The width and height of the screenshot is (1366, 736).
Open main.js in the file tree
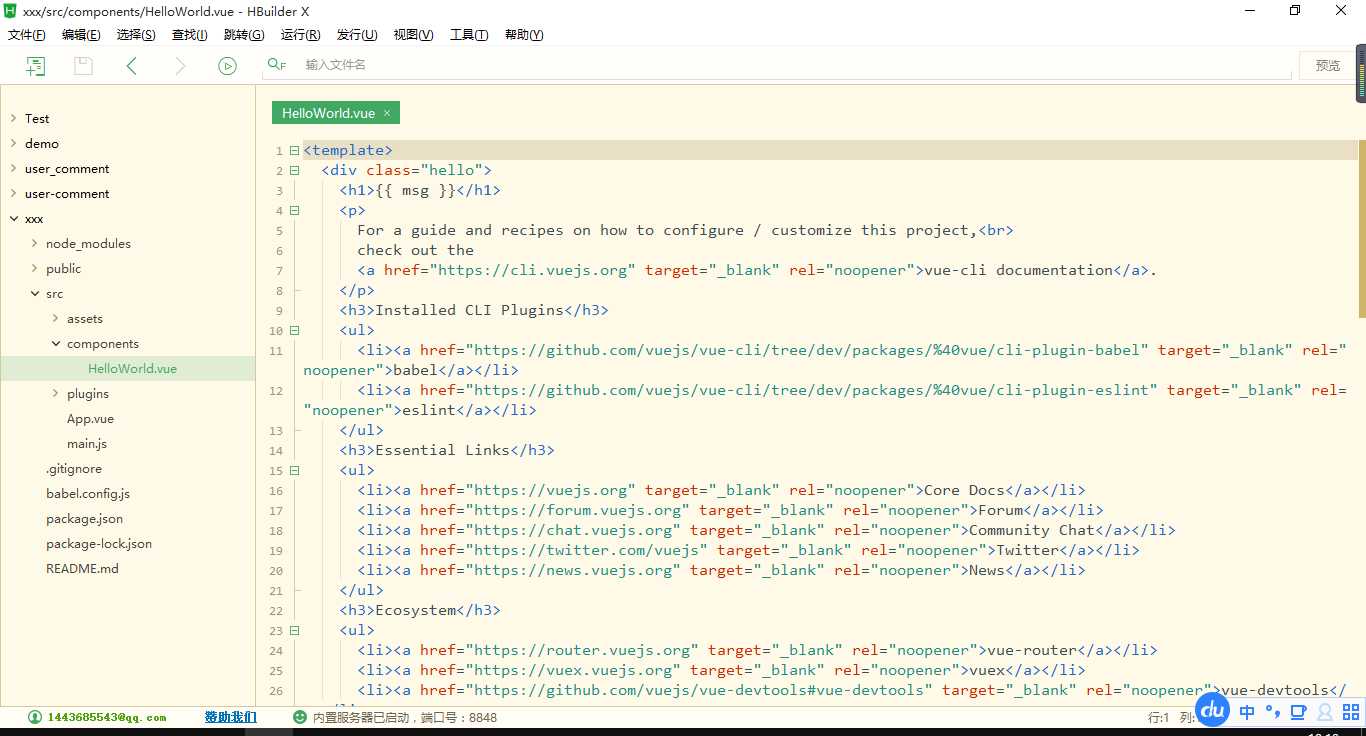click(x=87, y=443)
